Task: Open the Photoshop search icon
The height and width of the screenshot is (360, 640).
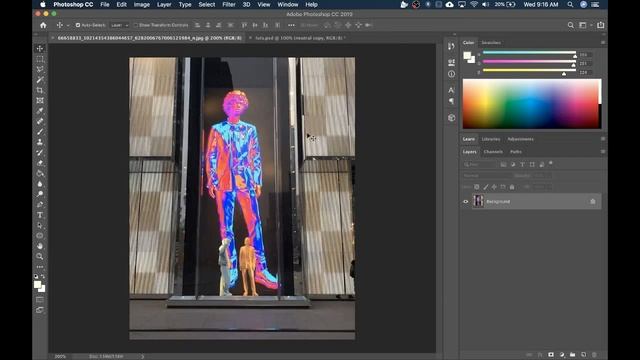Action: 571,25
